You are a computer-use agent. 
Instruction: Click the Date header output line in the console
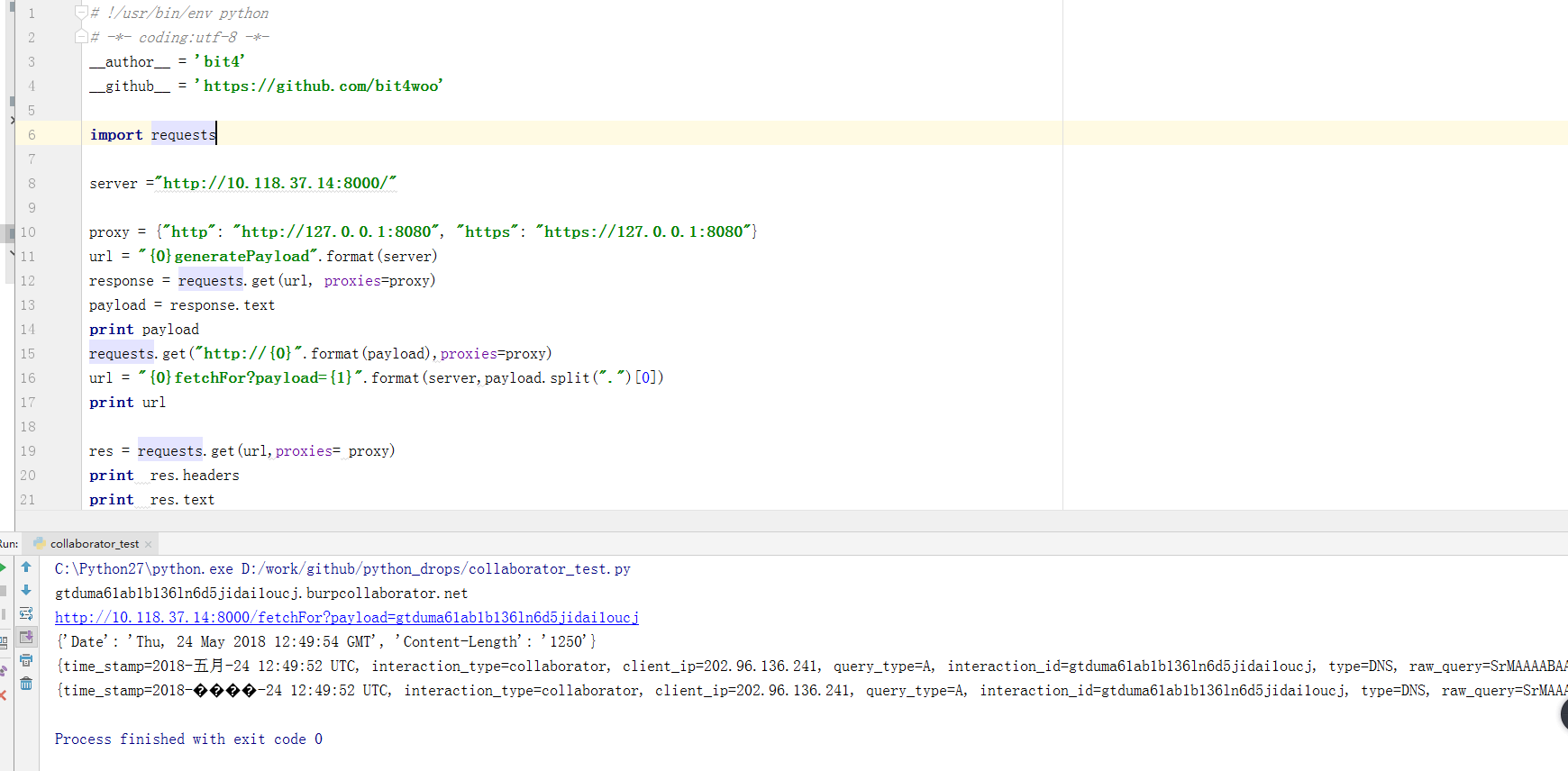325,642
